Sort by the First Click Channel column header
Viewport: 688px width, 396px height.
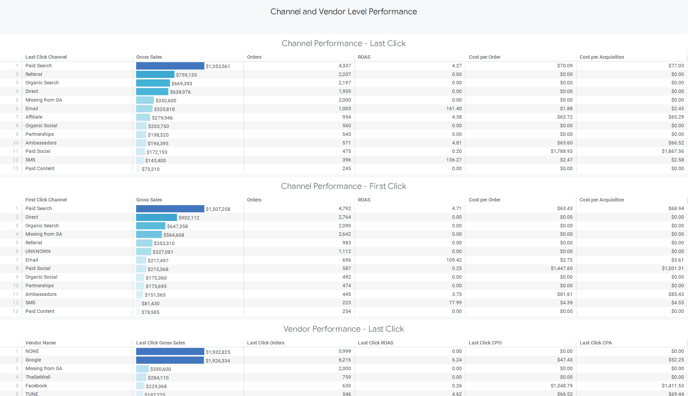46,200
